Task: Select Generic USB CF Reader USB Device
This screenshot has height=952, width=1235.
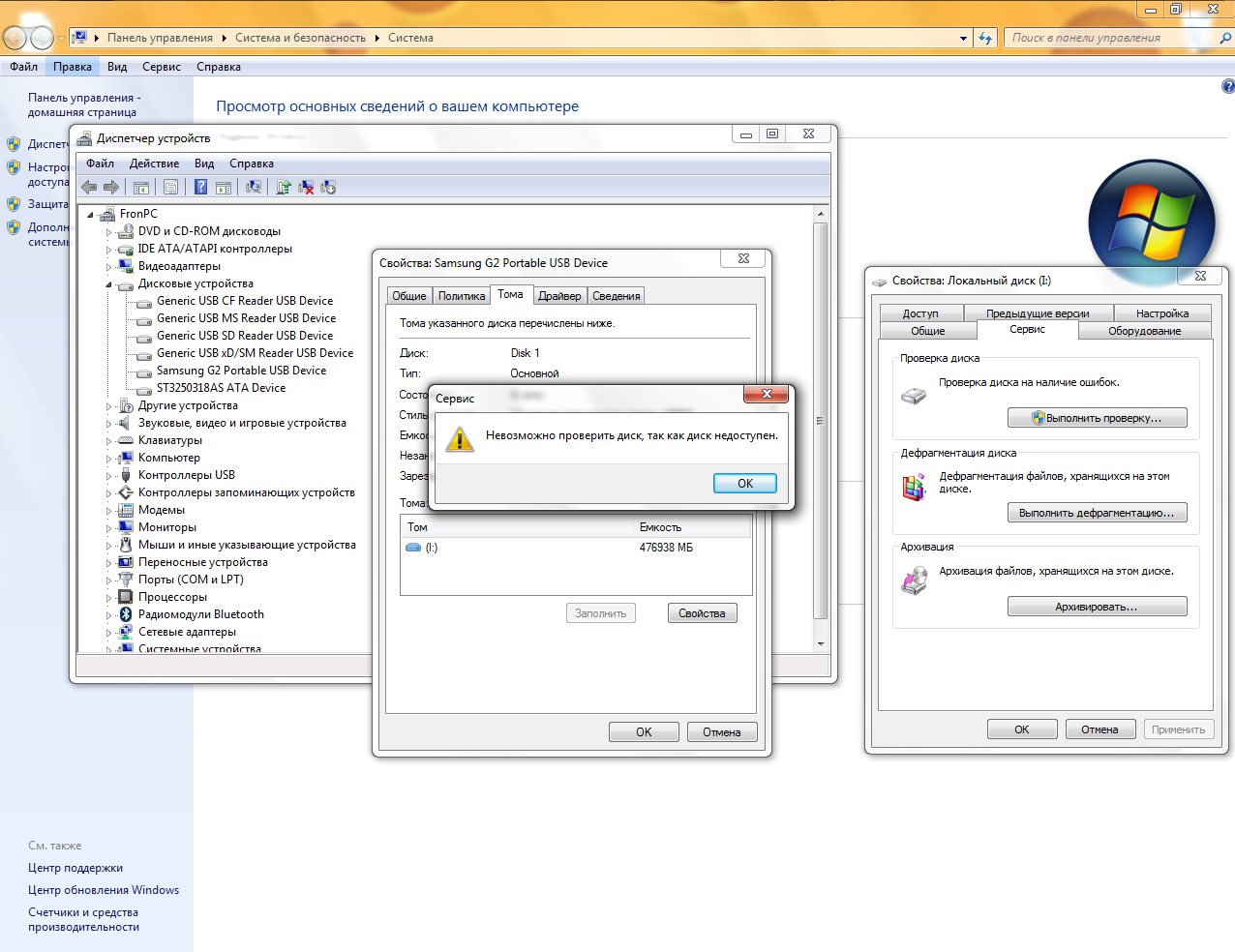Action: click(x=245, y=301)
